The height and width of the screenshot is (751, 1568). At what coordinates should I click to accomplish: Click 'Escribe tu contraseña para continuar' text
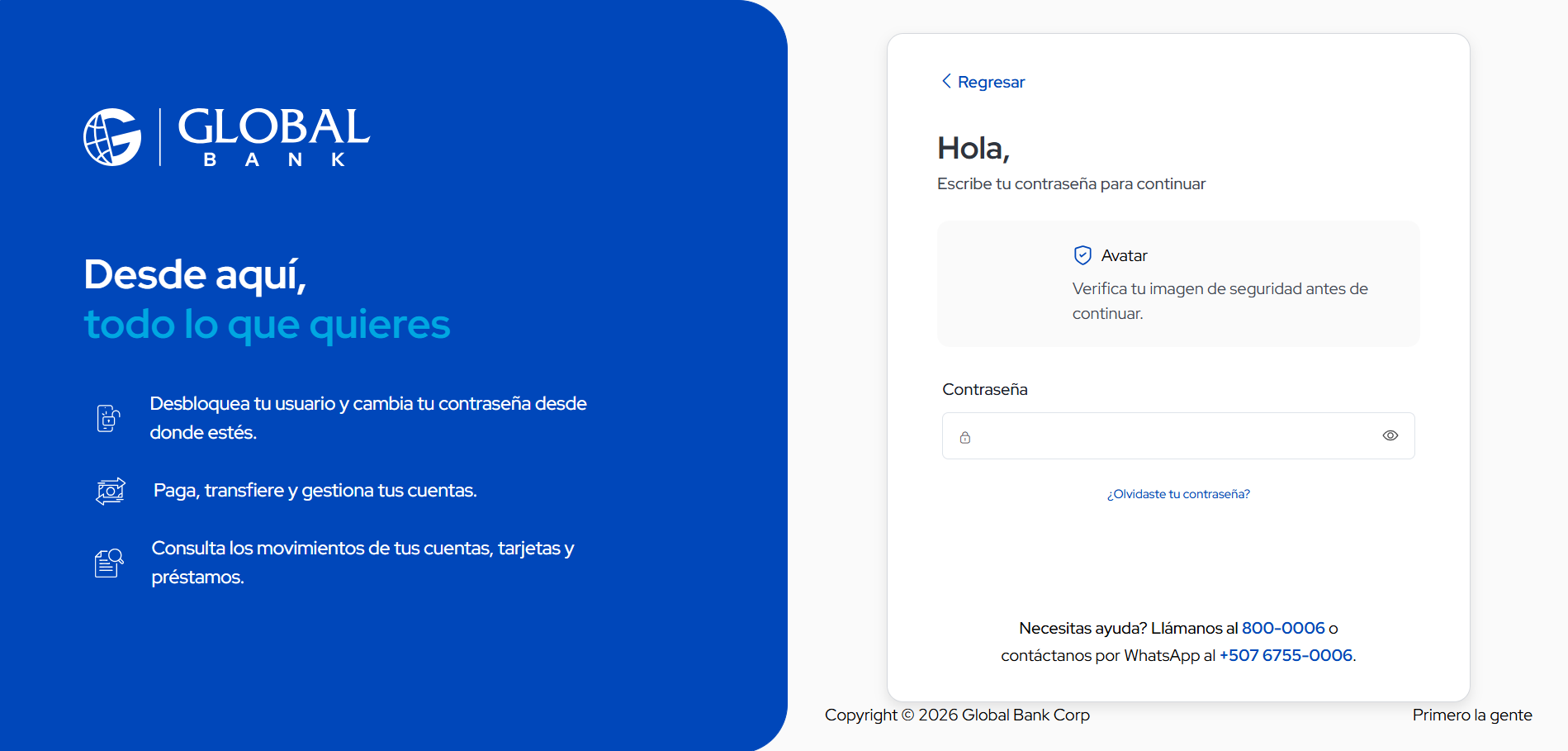click(x=1071, y=183)
